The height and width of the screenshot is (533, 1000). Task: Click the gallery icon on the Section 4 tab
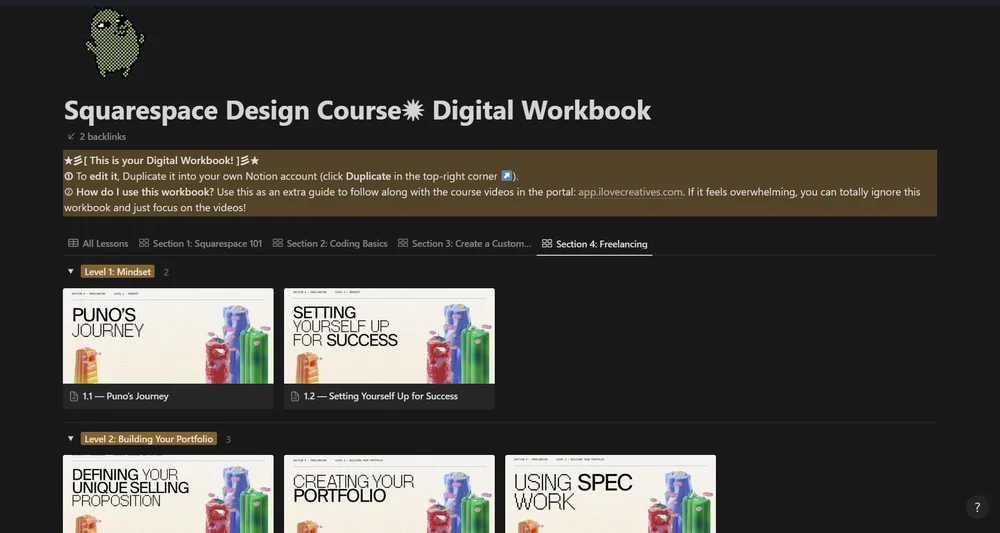click(x=547, y=244)
